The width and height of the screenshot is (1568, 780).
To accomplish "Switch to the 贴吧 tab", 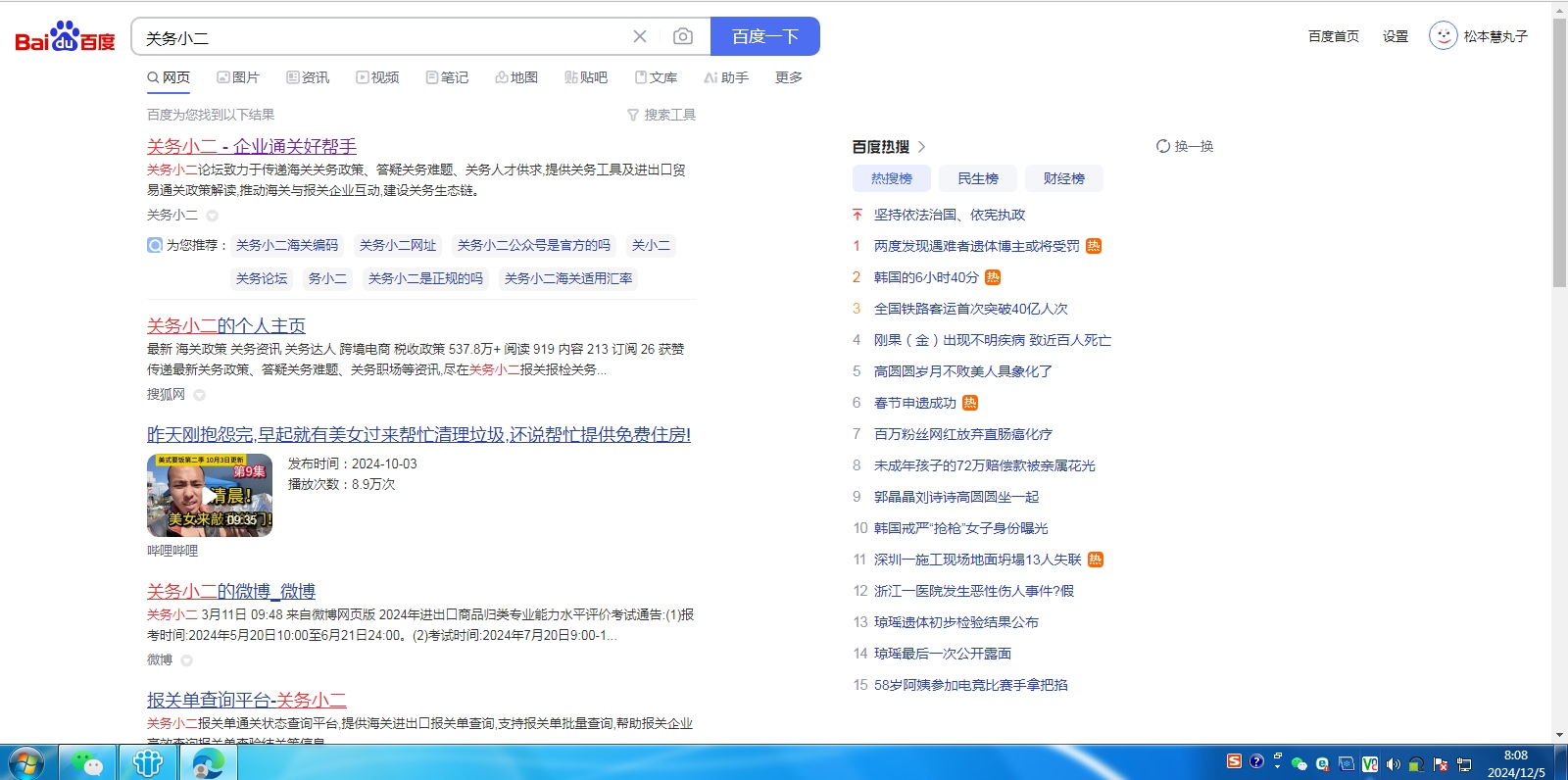I will tap(586, 77).
